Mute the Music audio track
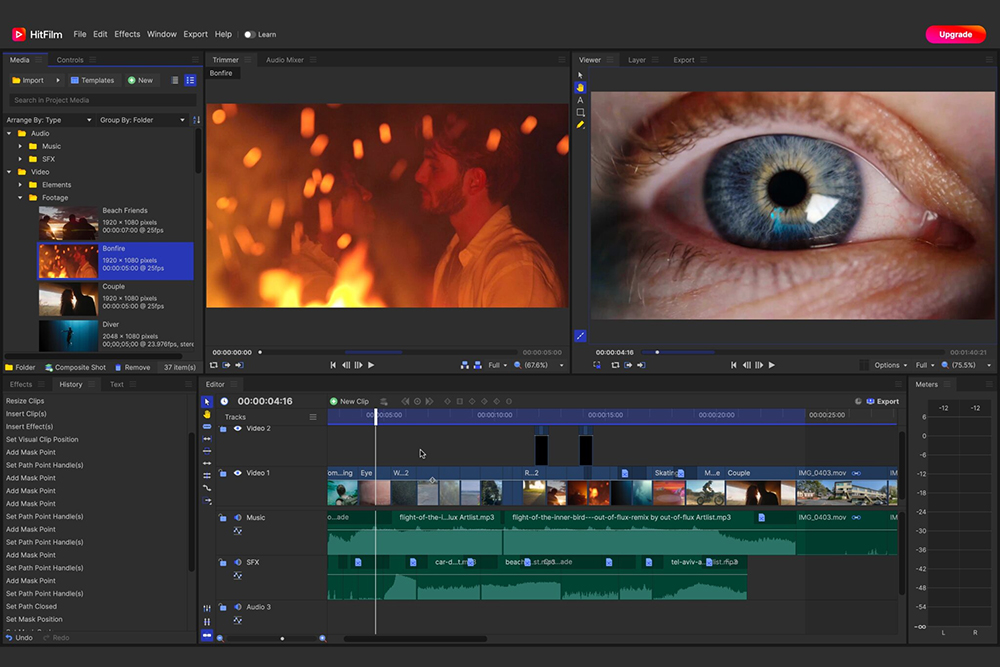 (x=237, y=518)
